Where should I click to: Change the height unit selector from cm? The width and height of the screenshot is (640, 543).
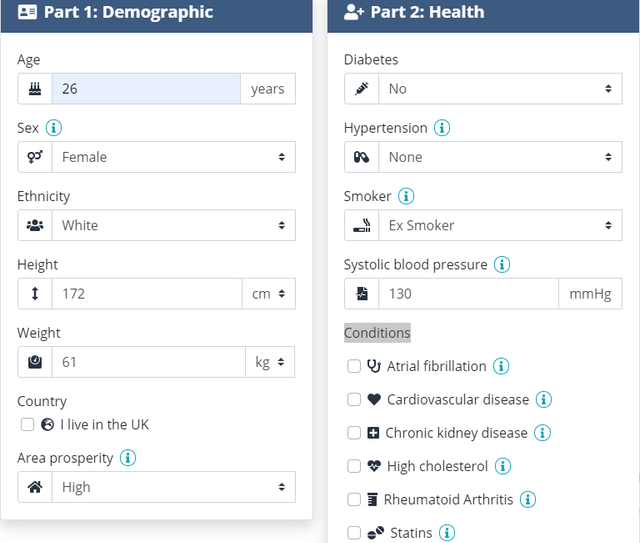click(x=268, y=294)
